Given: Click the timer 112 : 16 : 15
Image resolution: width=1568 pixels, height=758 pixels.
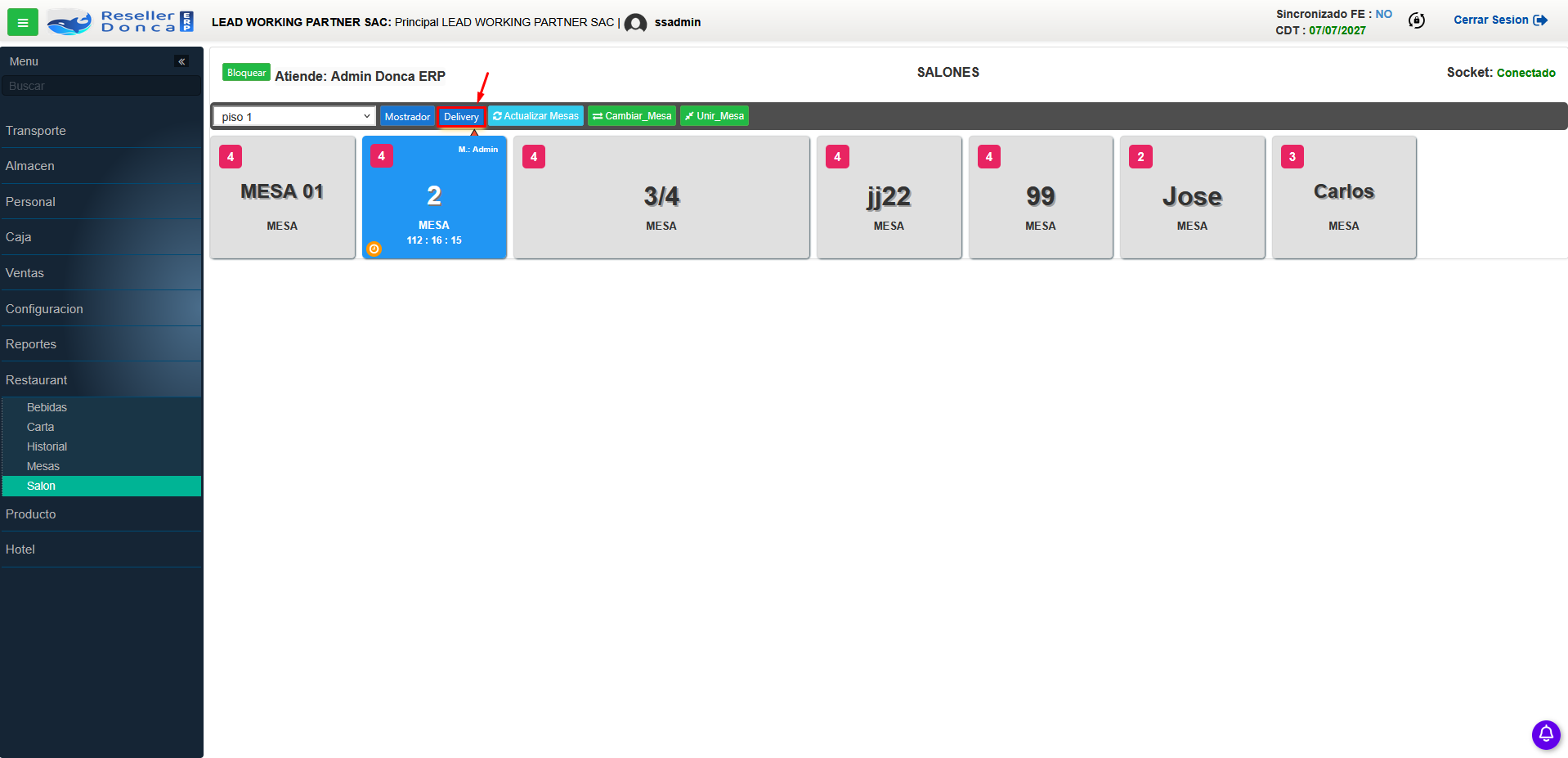Looking at the screenshot, I should coord(434,240).
